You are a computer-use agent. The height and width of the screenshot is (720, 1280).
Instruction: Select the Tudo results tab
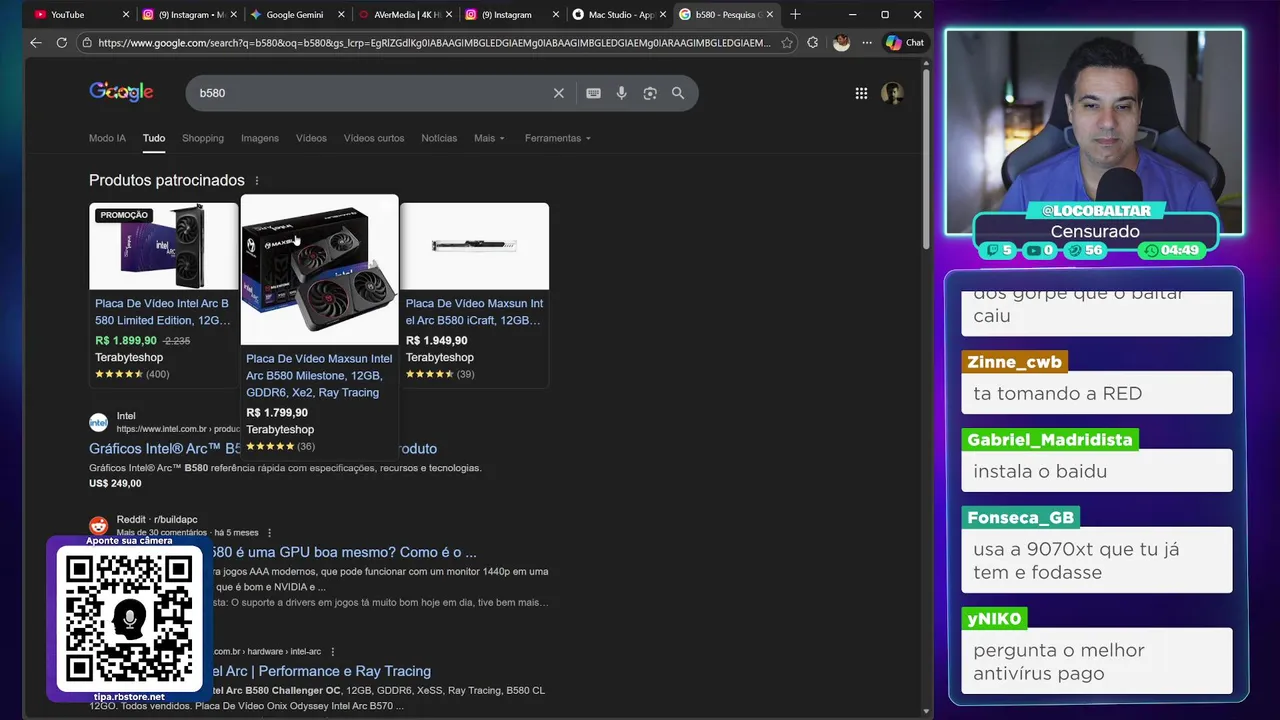153,138
